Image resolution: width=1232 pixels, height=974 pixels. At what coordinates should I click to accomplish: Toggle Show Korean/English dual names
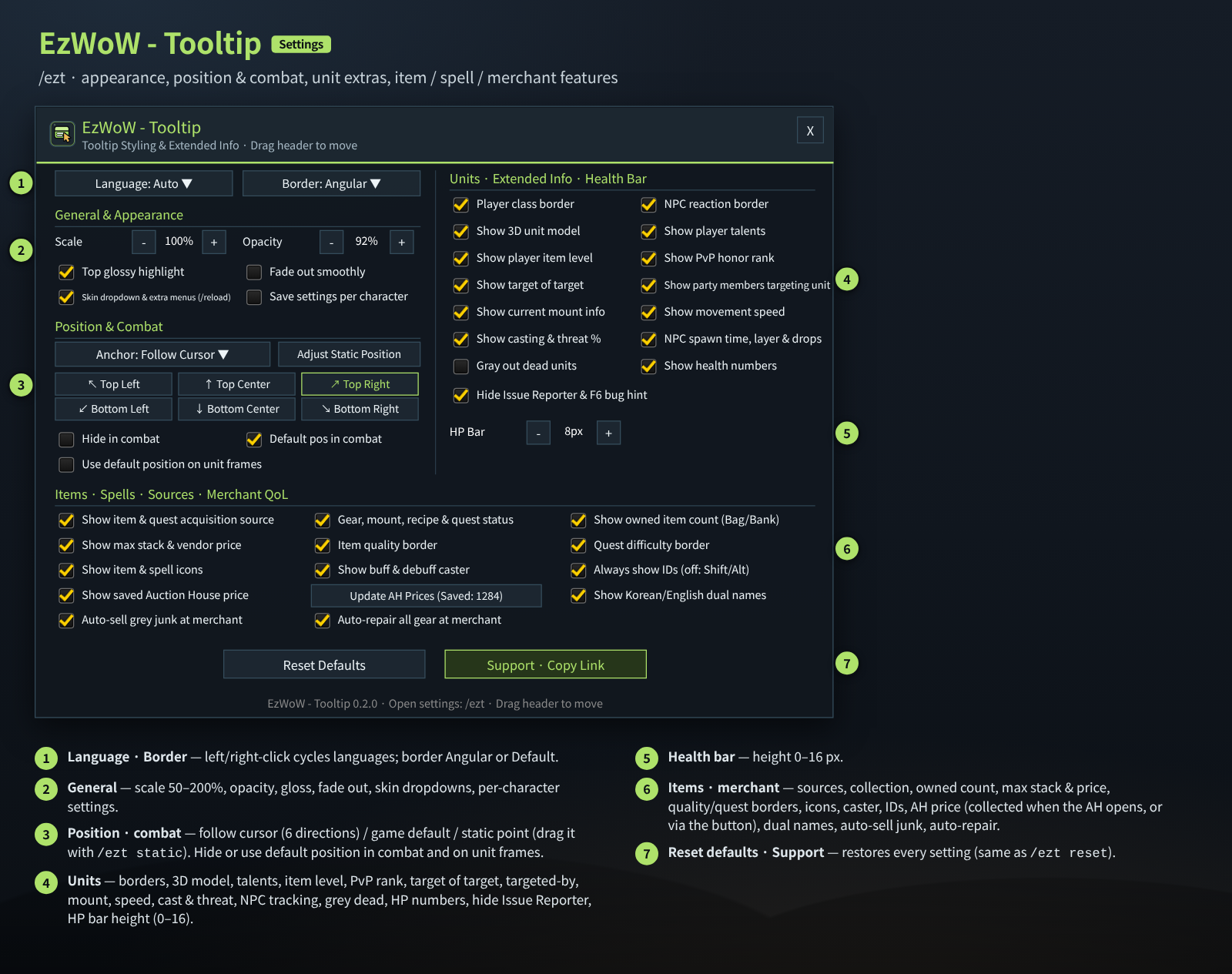coord(578,596)
